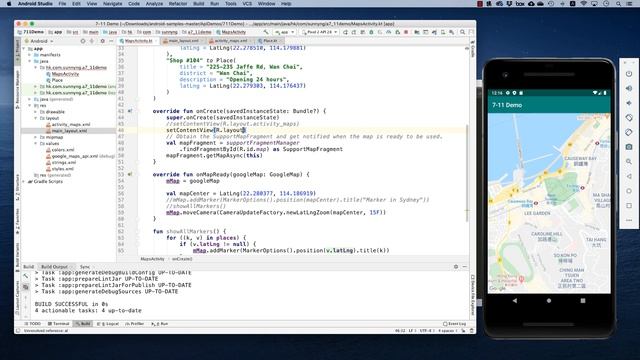Toggle the Gradle side panel button
Image resolution: width=640 pixels, height=360 pixels.
[473, 49]
